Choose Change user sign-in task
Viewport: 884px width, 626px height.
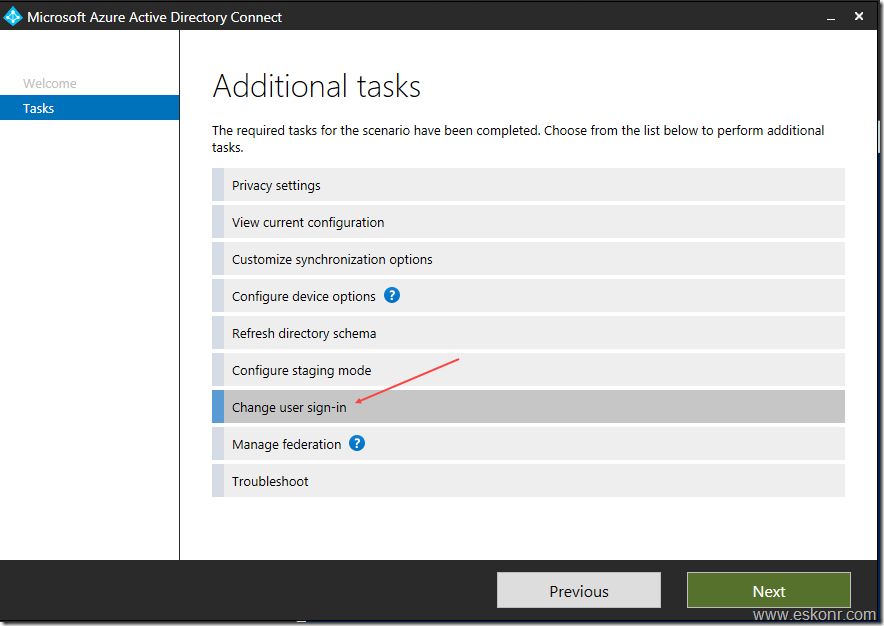point(528,407)
